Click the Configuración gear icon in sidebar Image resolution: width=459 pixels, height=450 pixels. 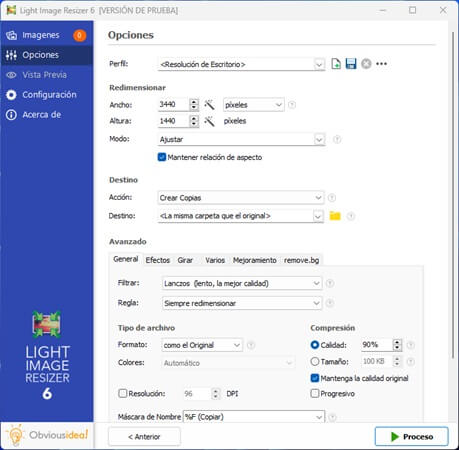point(11,95)
